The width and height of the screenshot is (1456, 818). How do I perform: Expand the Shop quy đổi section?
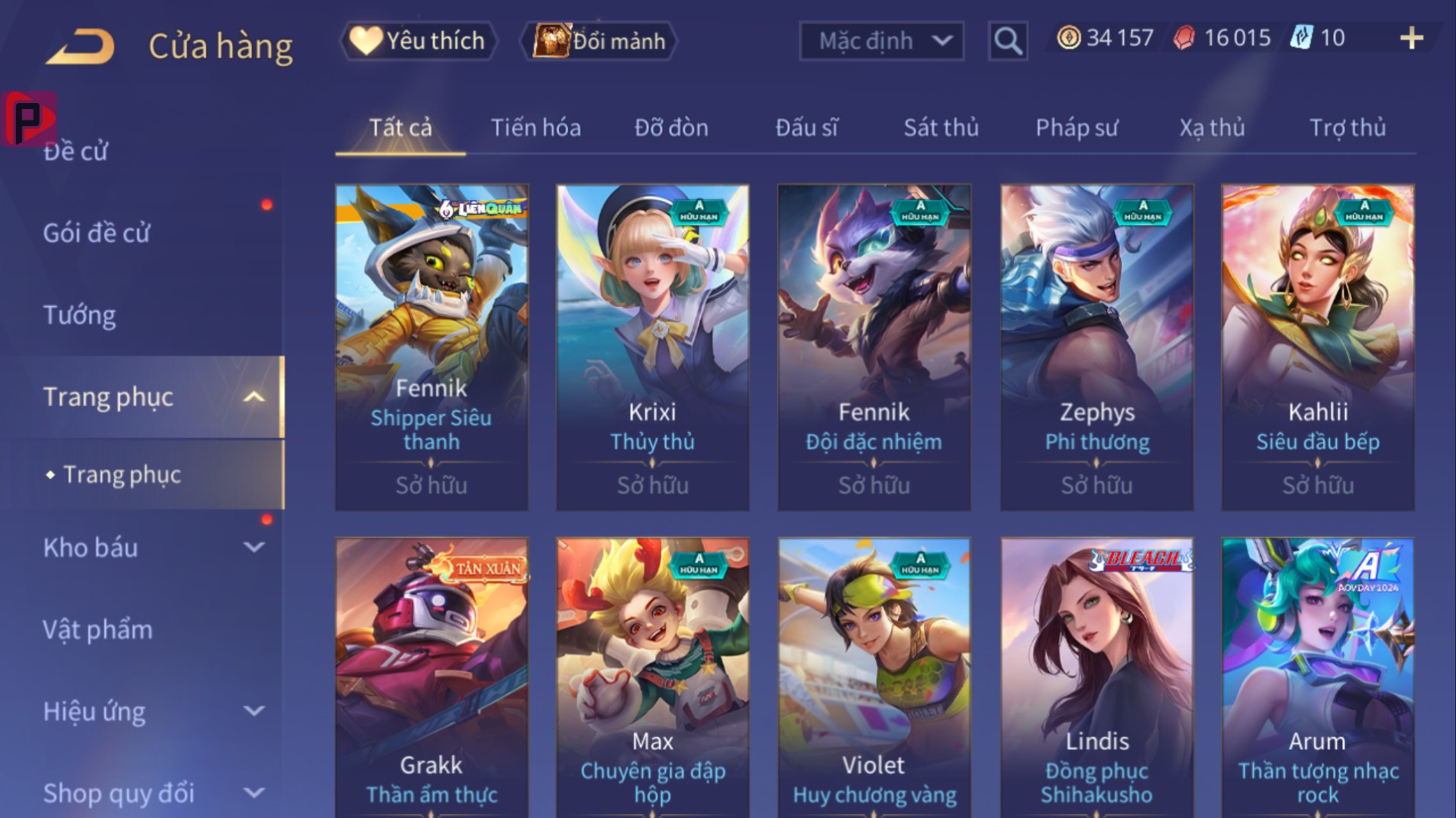[253, 793]
